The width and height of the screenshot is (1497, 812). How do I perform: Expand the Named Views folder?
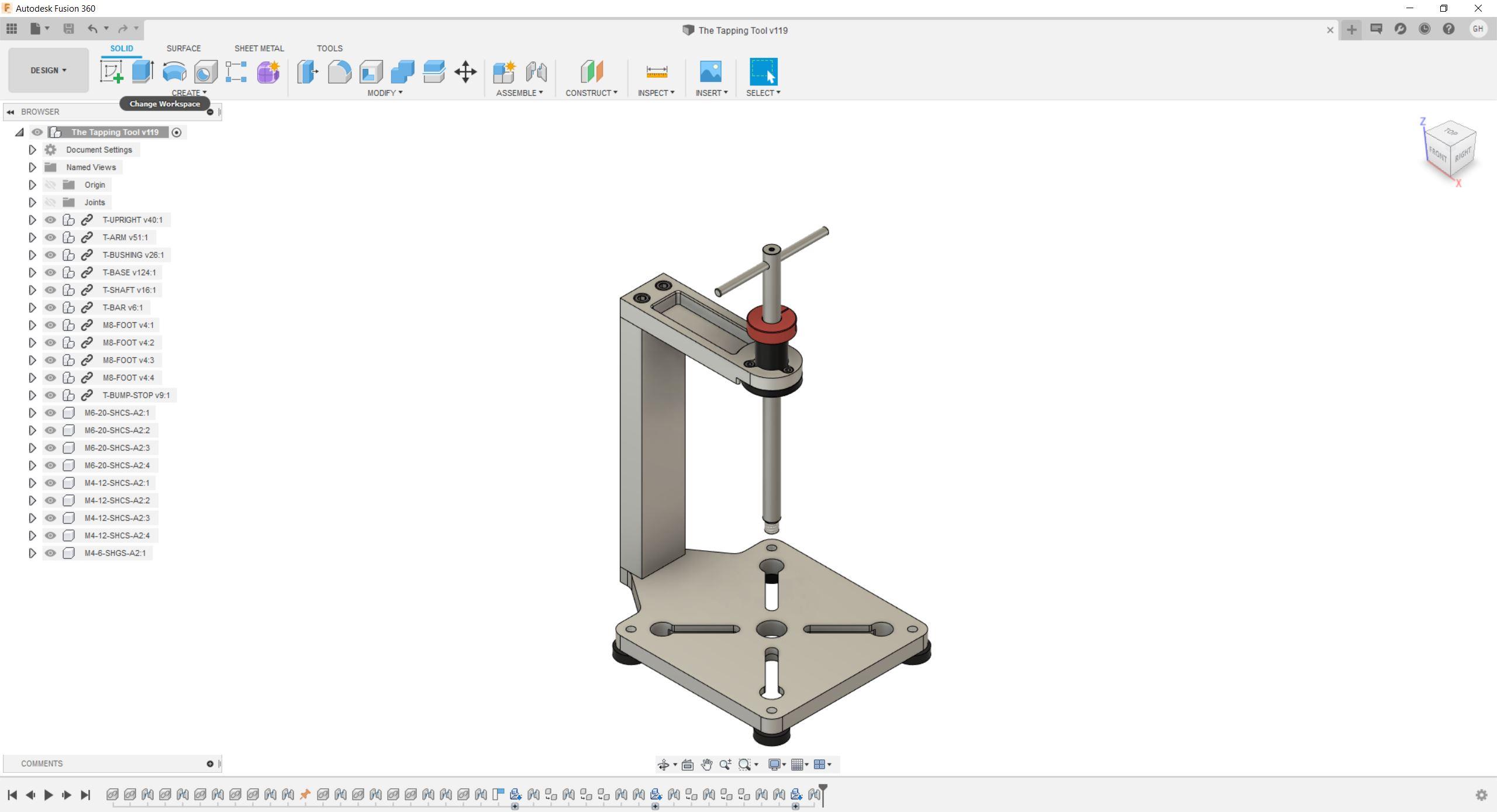[x=32, y=167]
